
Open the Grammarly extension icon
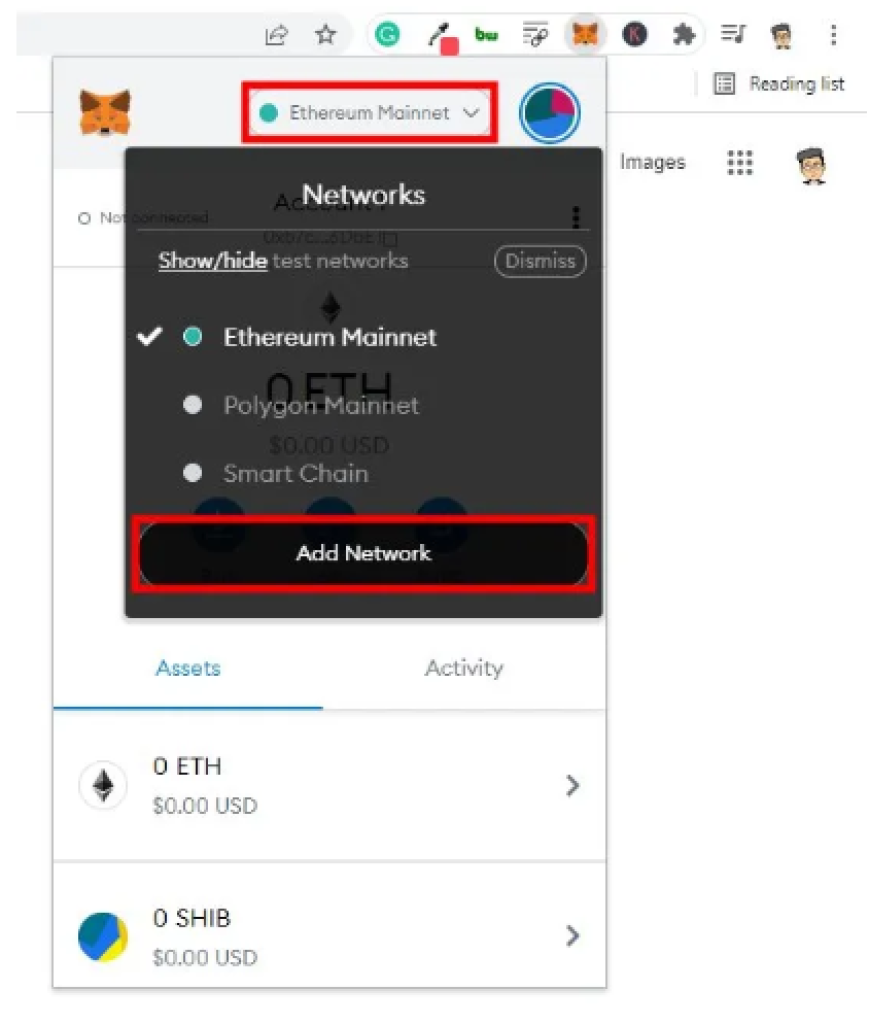387,34
